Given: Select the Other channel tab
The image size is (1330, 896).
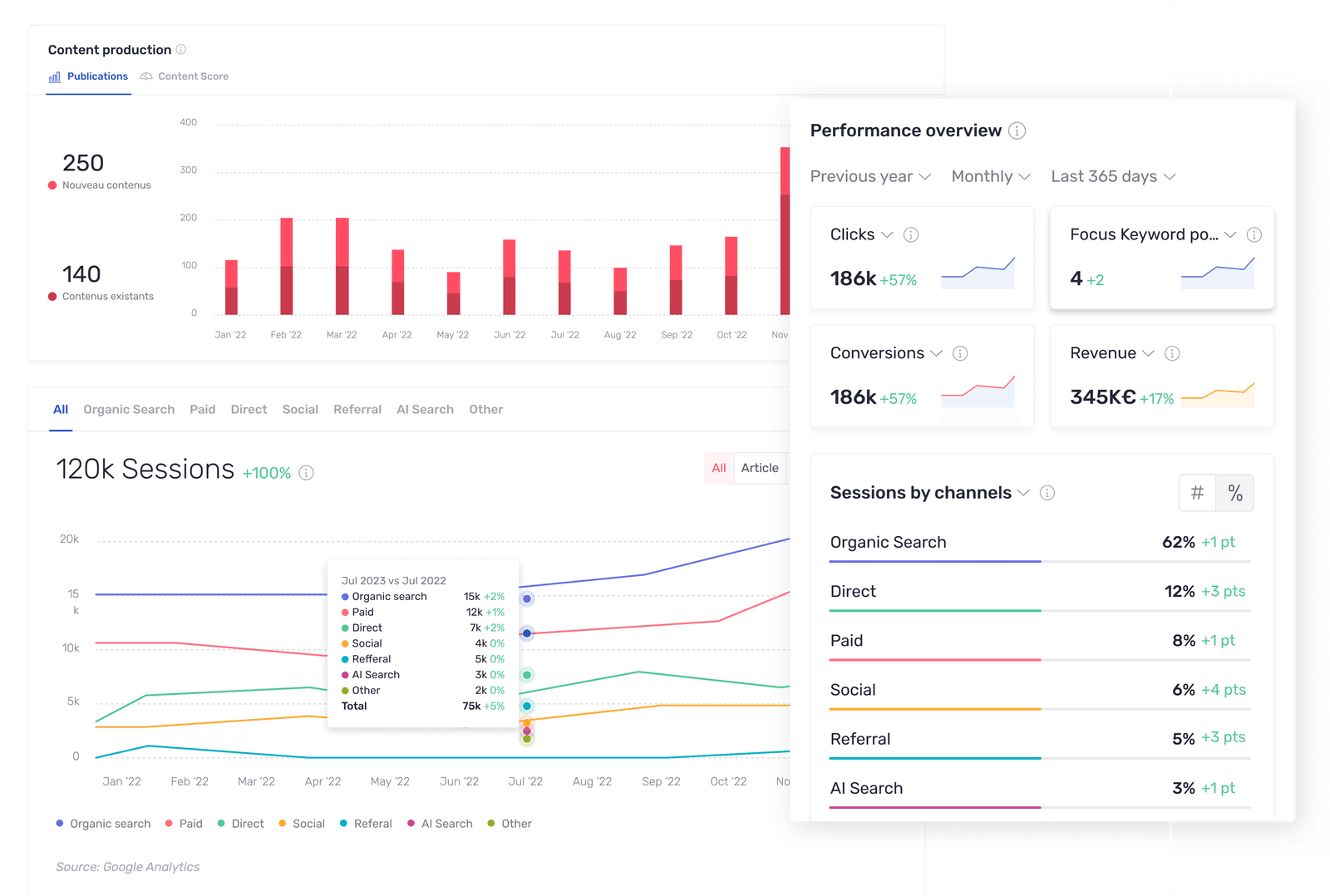Looking at the screenshot, I should [x=486, y=410].
